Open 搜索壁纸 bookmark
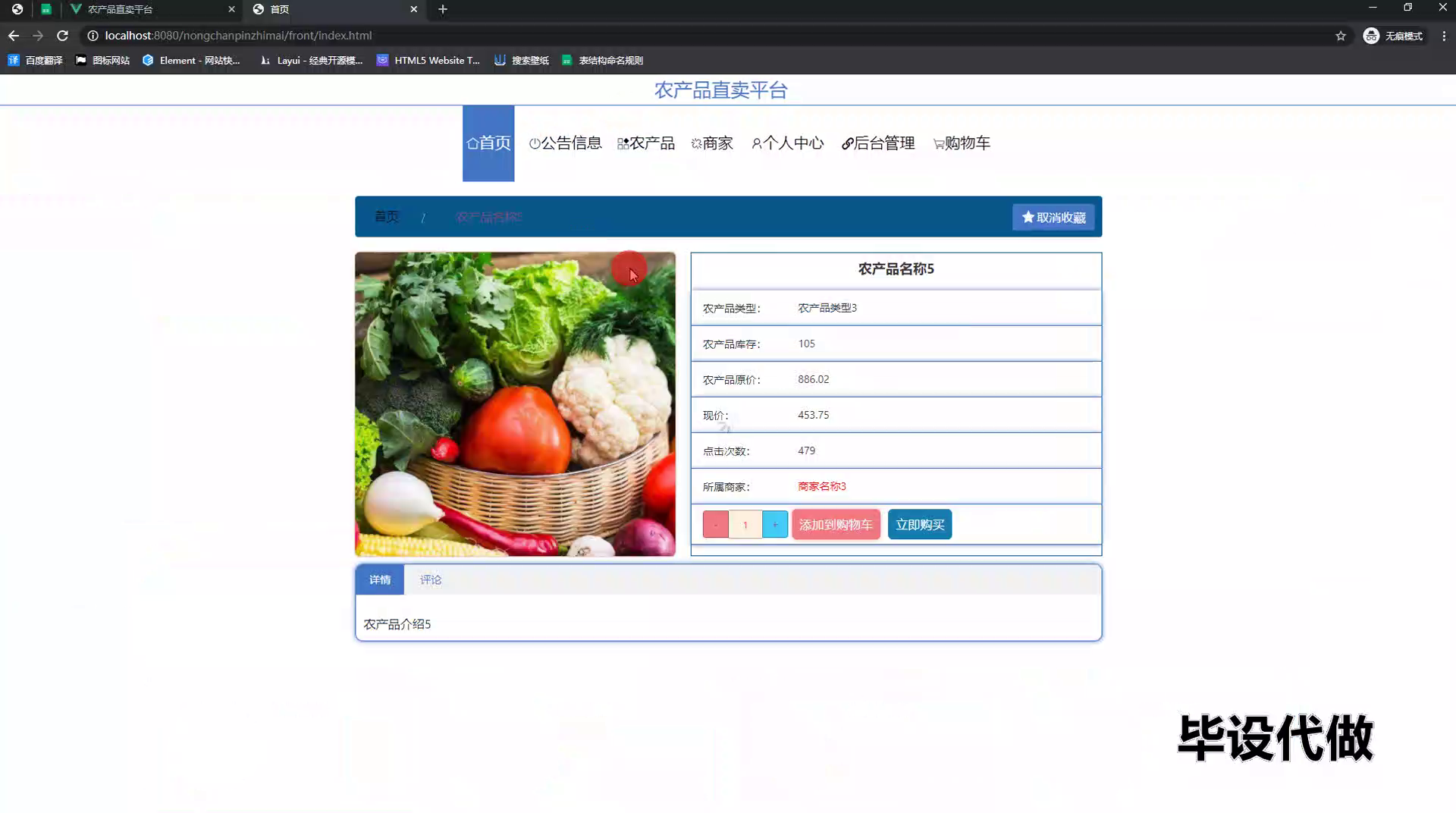Image resolution: width=1456 pixels, height=813 pixels. [522, 60]
